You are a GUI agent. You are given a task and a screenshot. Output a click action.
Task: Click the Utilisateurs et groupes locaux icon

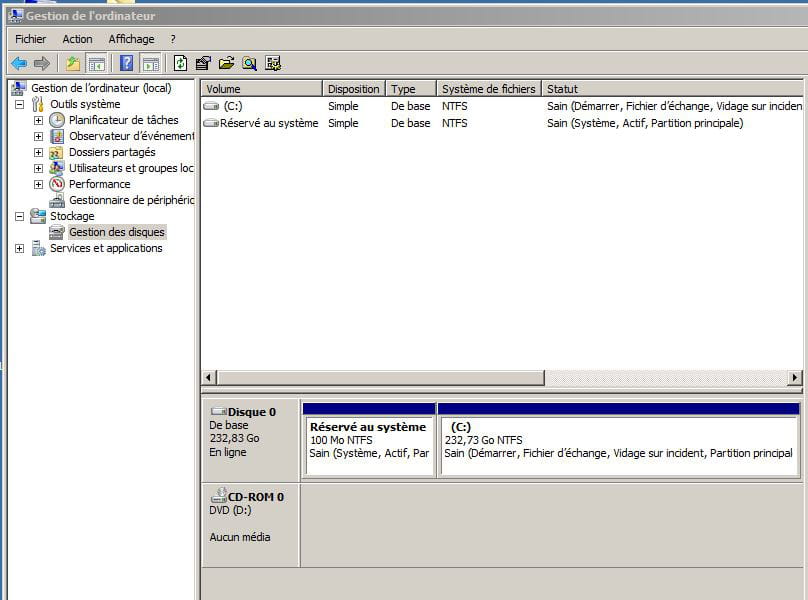57,168
